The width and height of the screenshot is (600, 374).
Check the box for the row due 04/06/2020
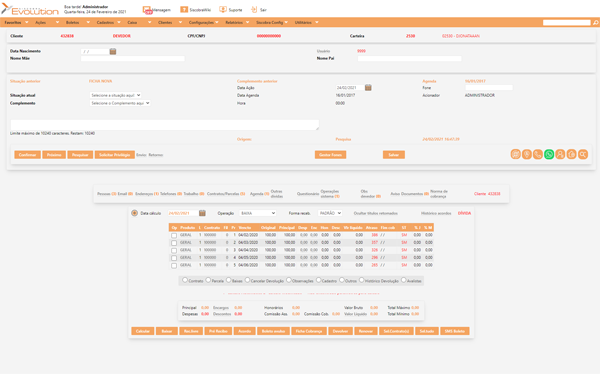click(x=174, y=265)
